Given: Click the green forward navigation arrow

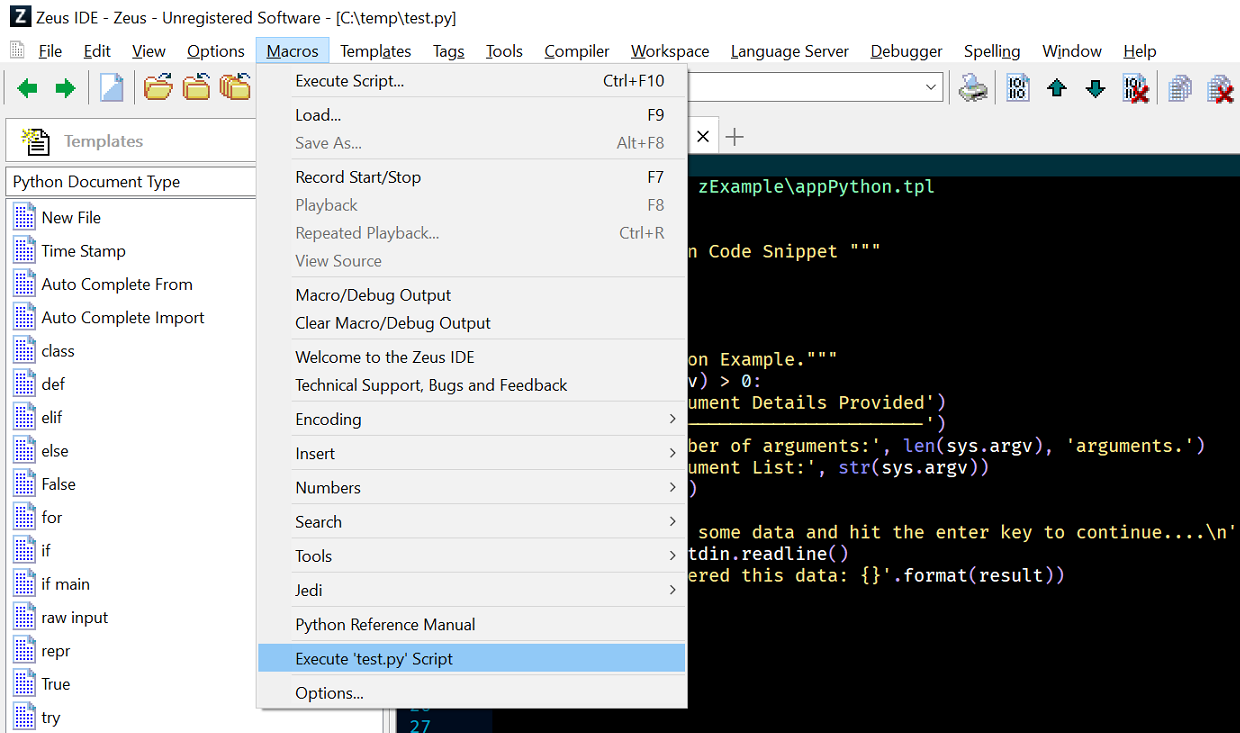Looking at the screenshot, I should 65,89.
